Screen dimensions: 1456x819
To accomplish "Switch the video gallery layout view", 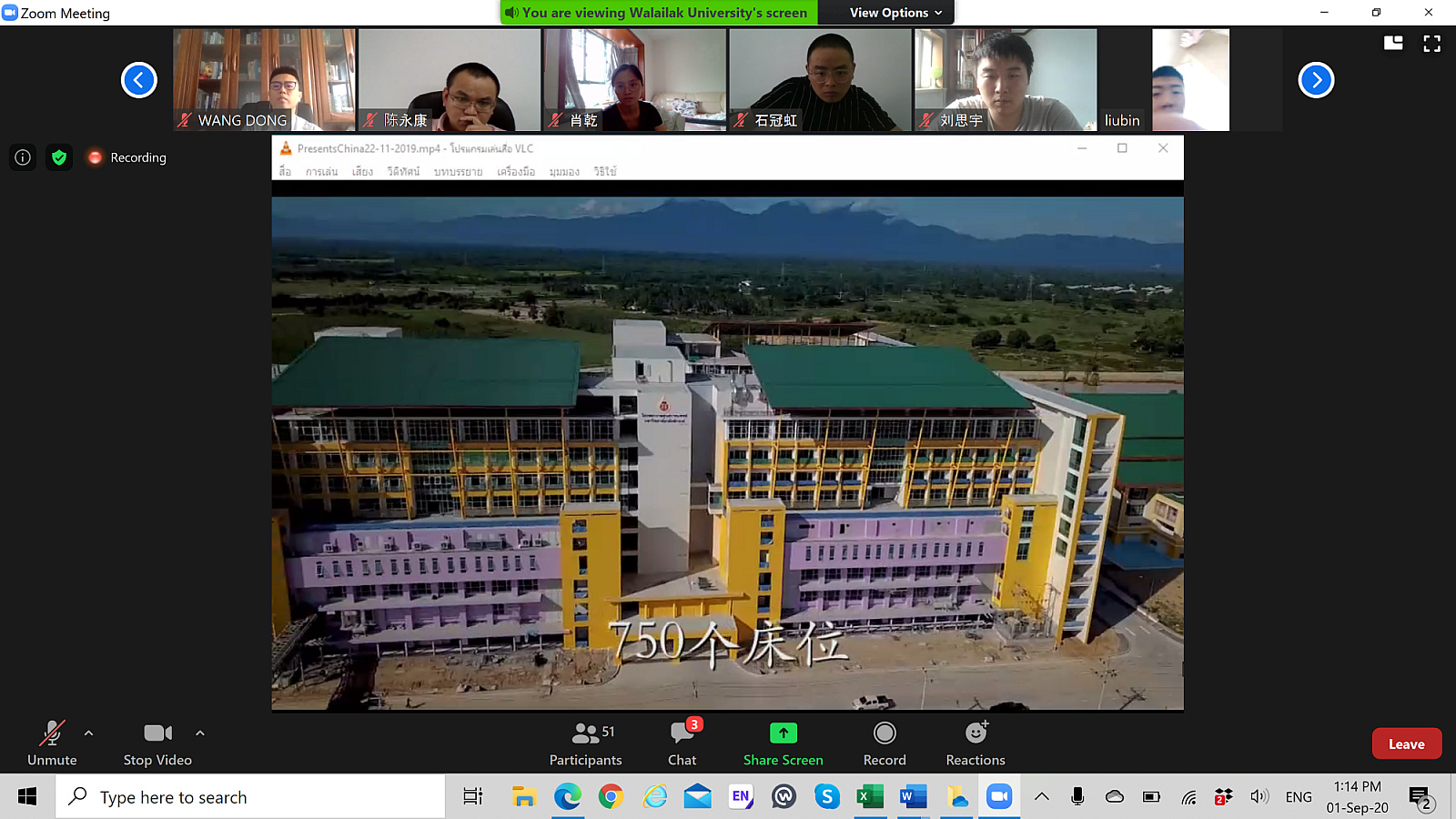I will (x=1393, y=44).
